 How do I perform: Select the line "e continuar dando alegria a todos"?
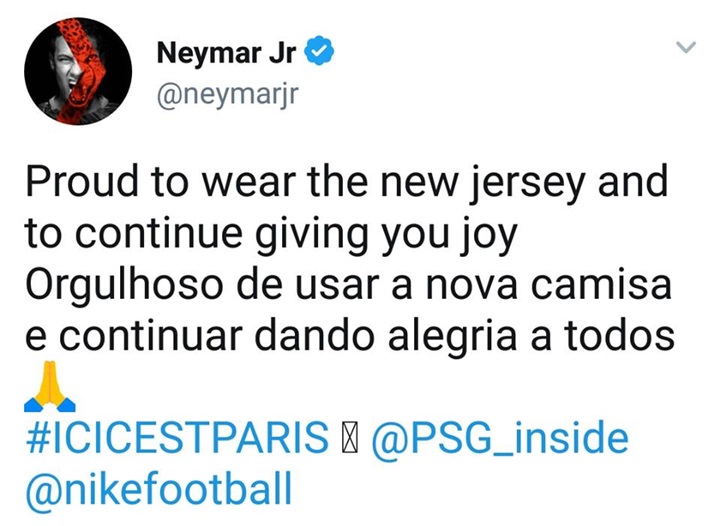tap(350, 336)
